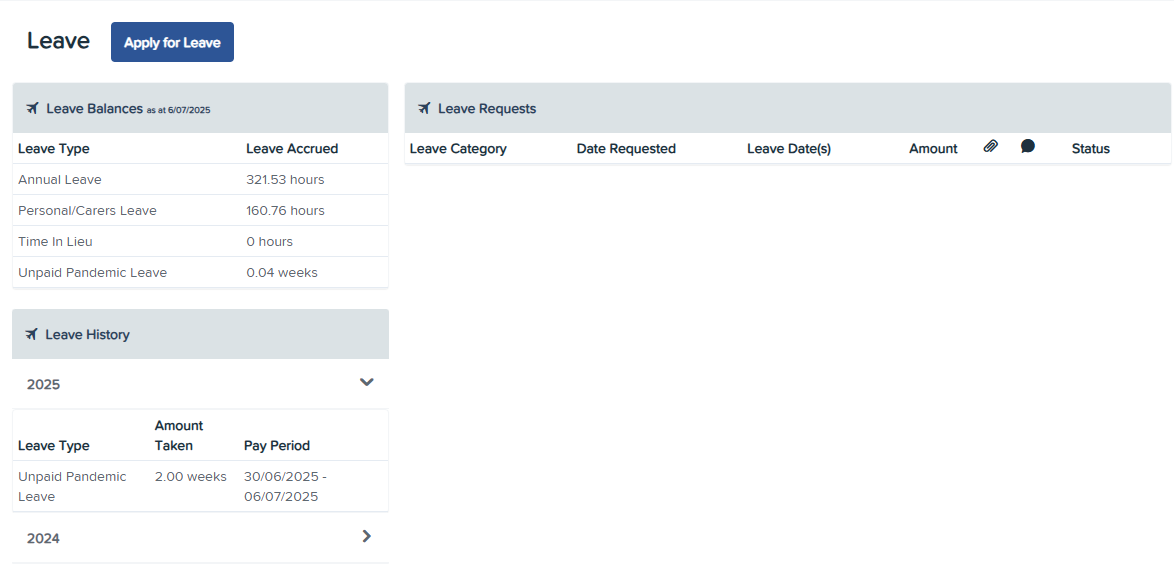Select the 2024 year label in Leave History

43,538
